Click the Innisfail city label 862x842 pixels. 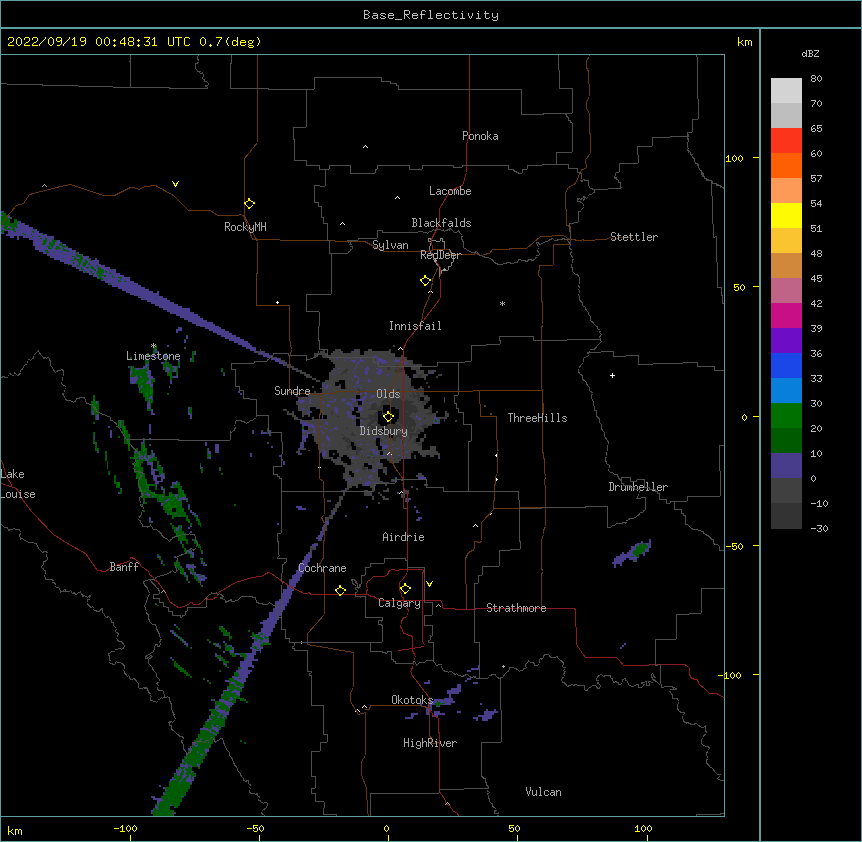[x=415, y=326]
